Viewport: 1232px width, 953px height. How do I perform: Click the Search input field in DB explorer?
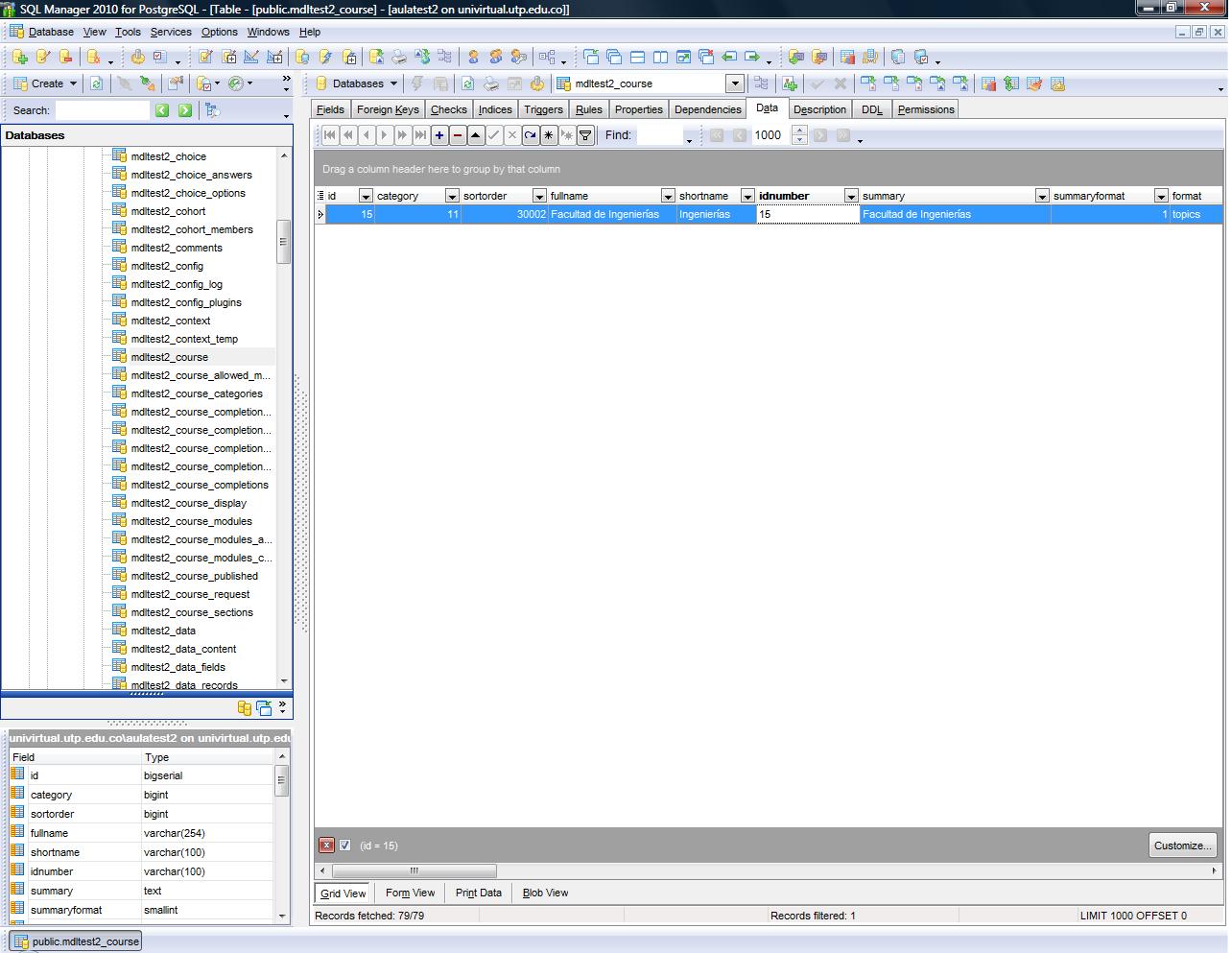point(102,110)
